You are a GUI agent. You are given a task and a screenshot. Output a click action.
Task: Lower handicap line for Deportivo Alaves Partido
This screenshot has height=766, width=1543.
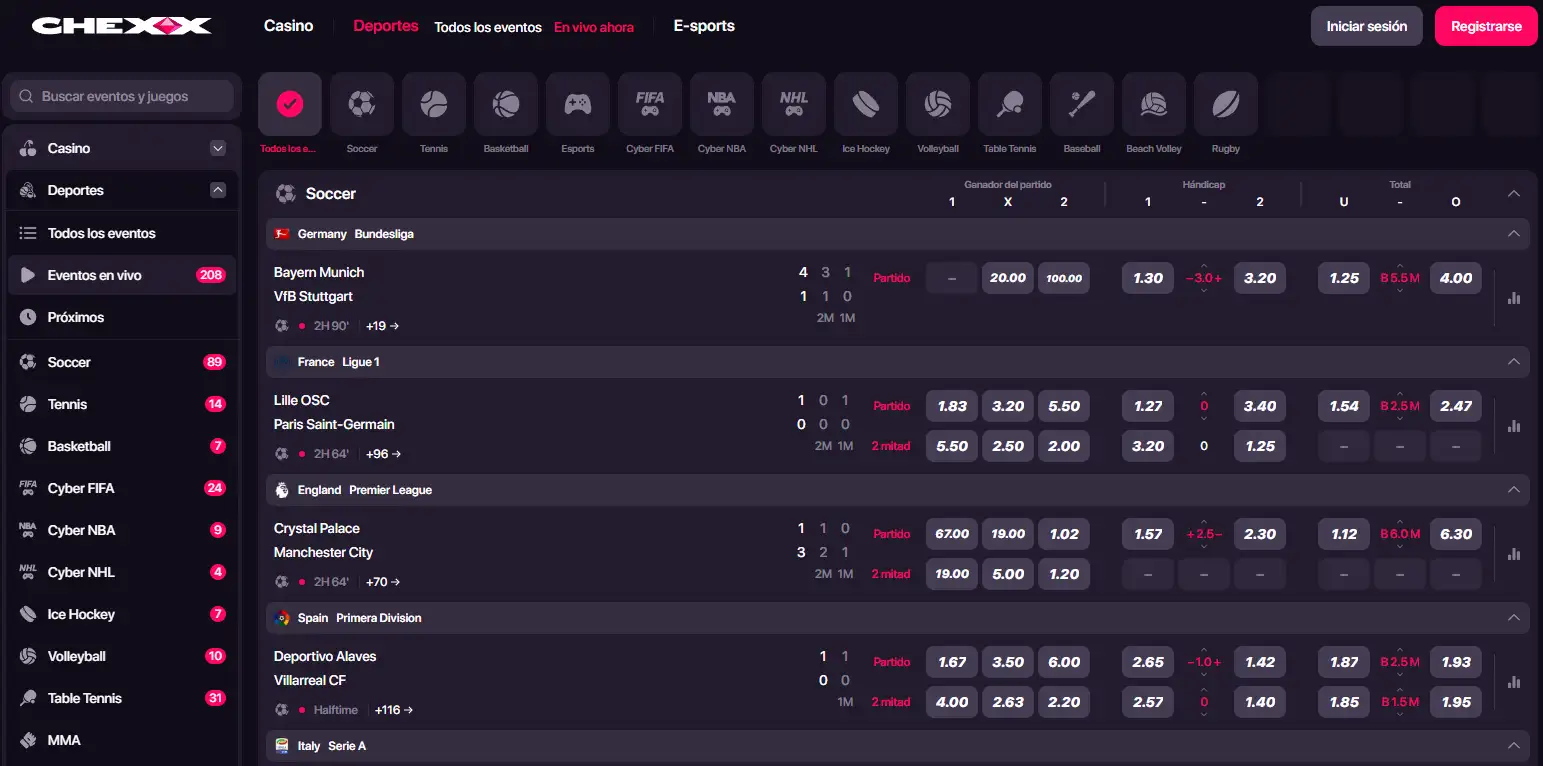[x=1204, y=675]
